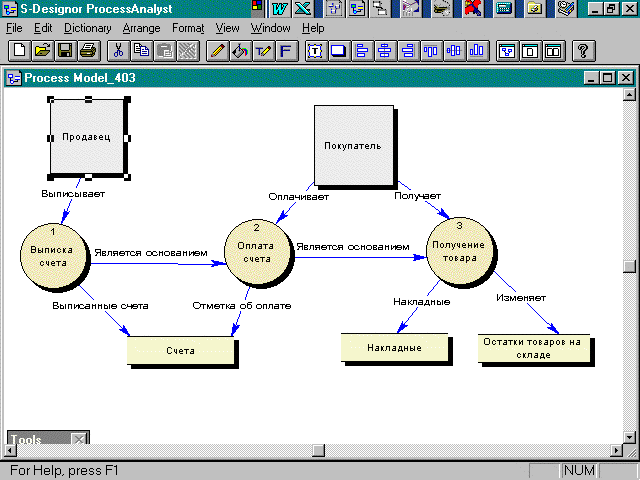Save the model using the floppy disk icon

pyautogui.click(x=65, y=50)
